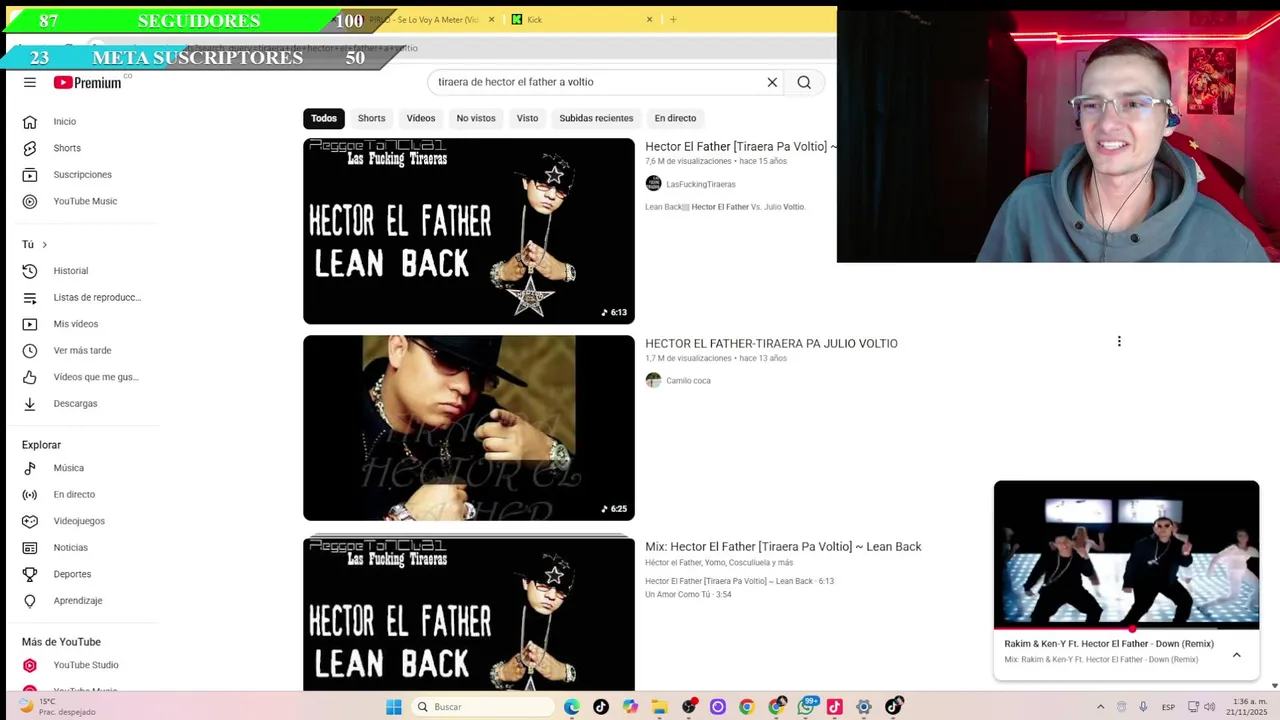Open the LasFuckingTiraeras channel name link

pyautogui.click(x=701, y=184)
